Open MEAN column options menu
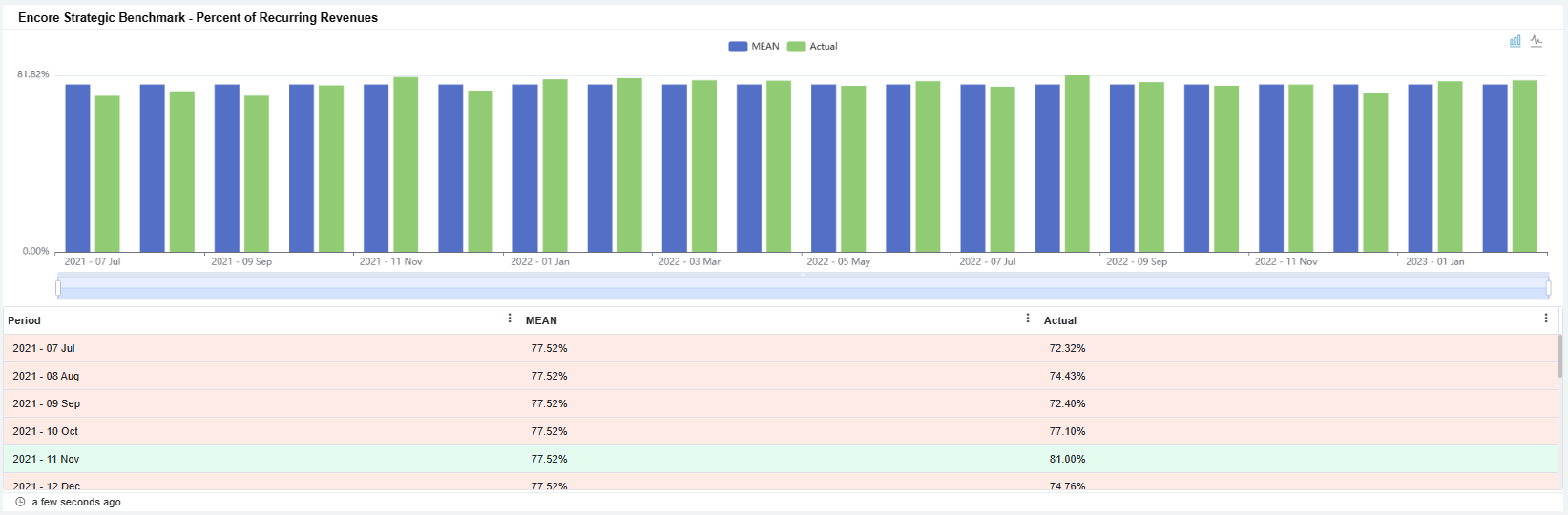 point(1028,319)
